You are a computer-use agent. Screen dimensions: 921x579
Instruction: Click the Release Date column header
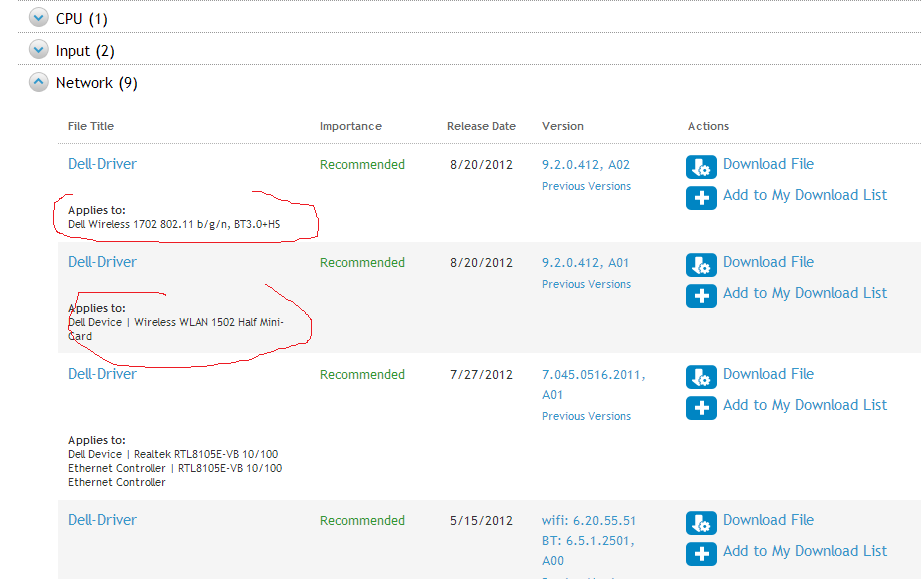(481, 126)
